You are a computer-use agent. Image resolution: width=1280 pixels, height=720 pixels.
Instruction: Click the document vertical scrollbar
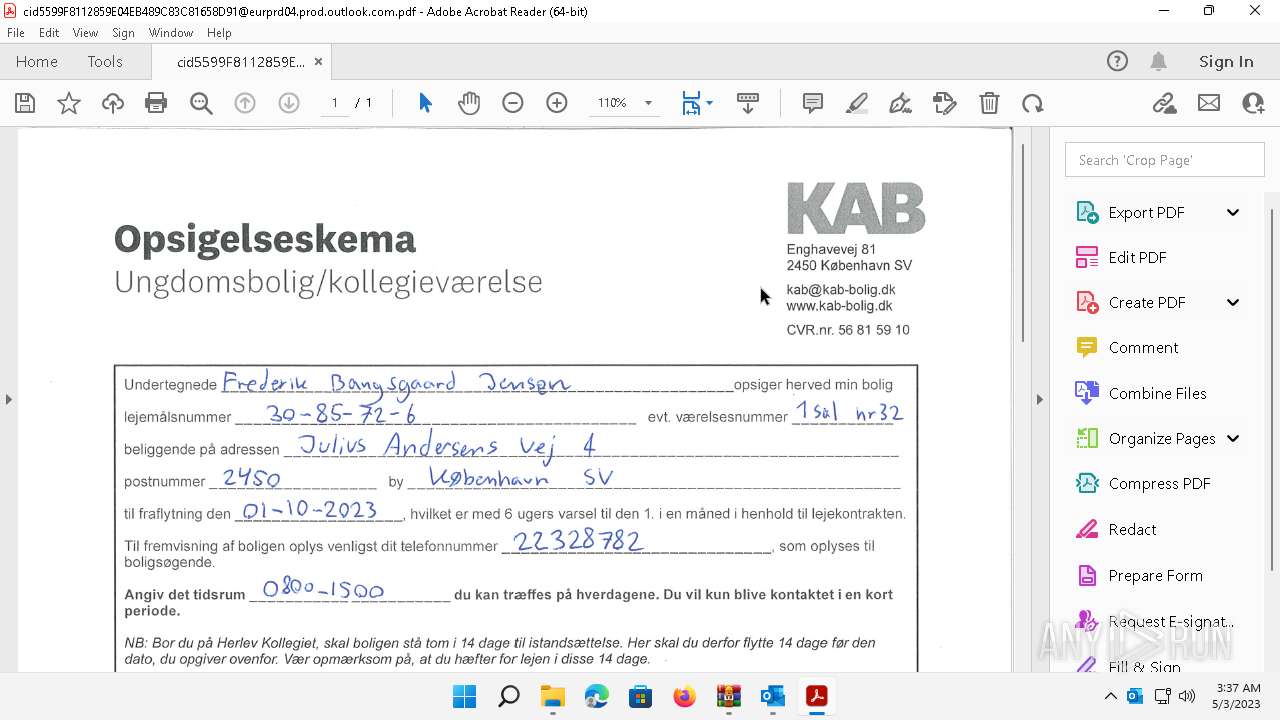[1023, 244]
